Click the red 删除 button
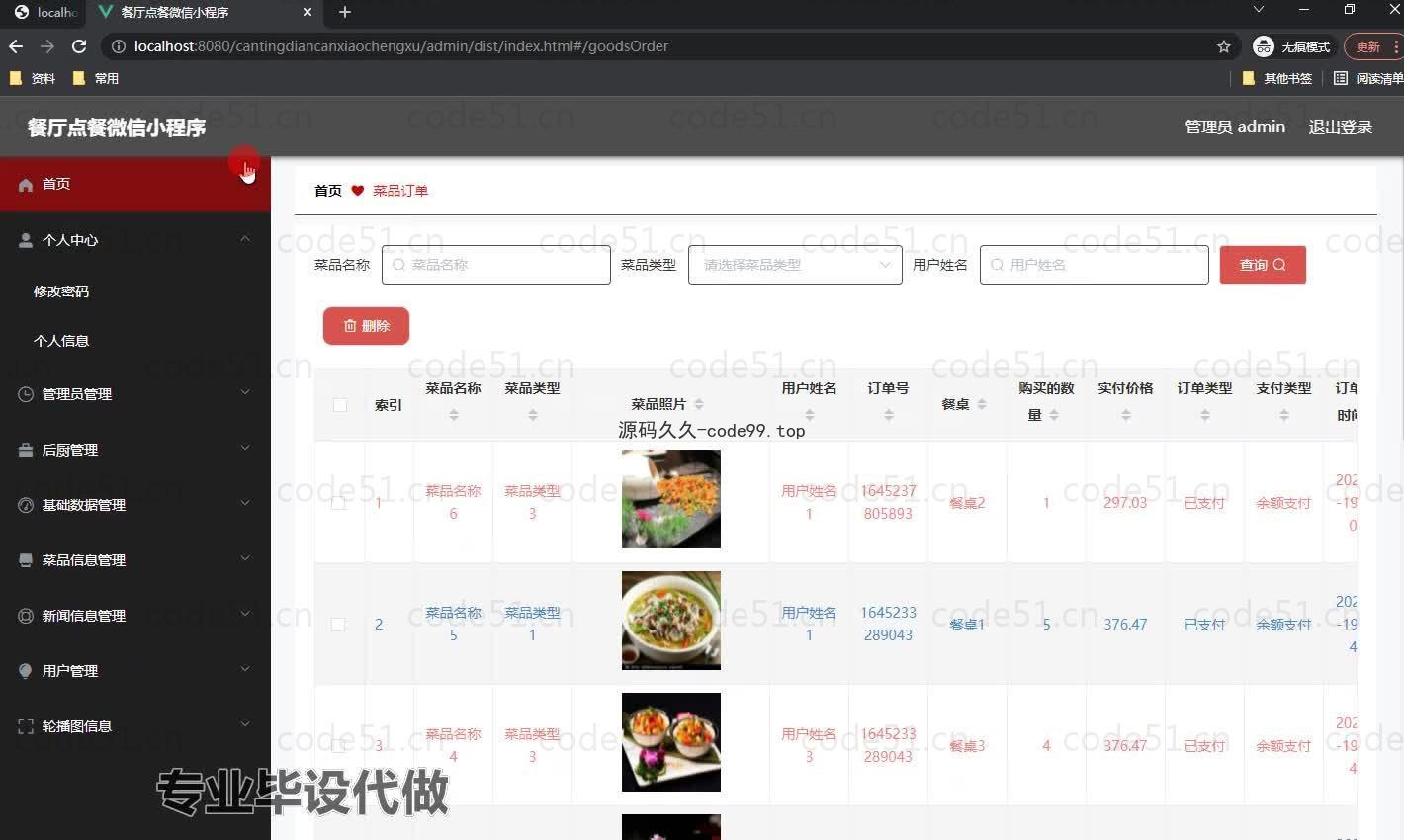This screenshot has width=1404, height=840. click(x=366, y=326)
